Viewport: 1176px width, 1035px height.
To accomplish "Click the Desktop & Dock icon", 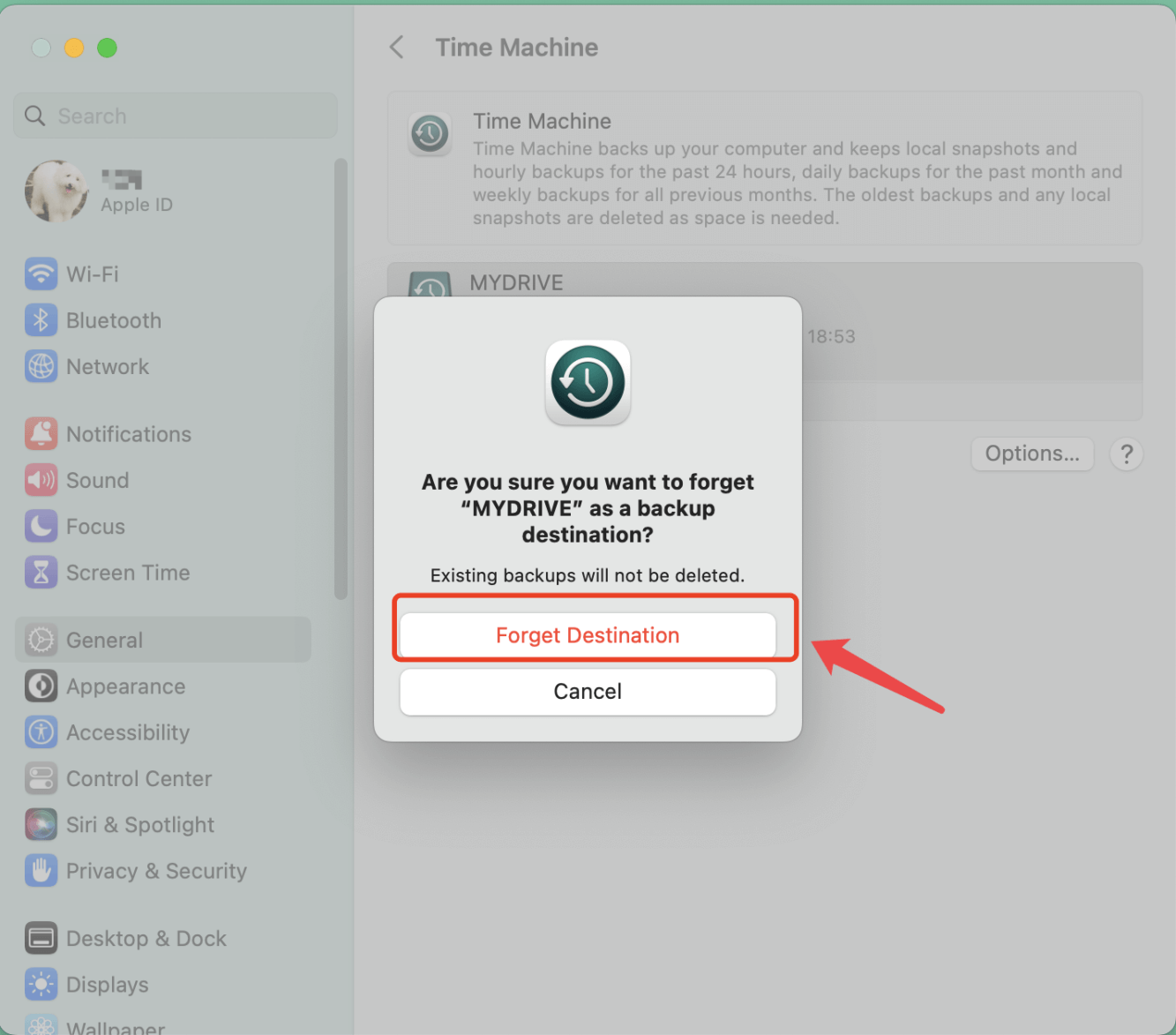I will pyautogui.click(x=41, y=938).
